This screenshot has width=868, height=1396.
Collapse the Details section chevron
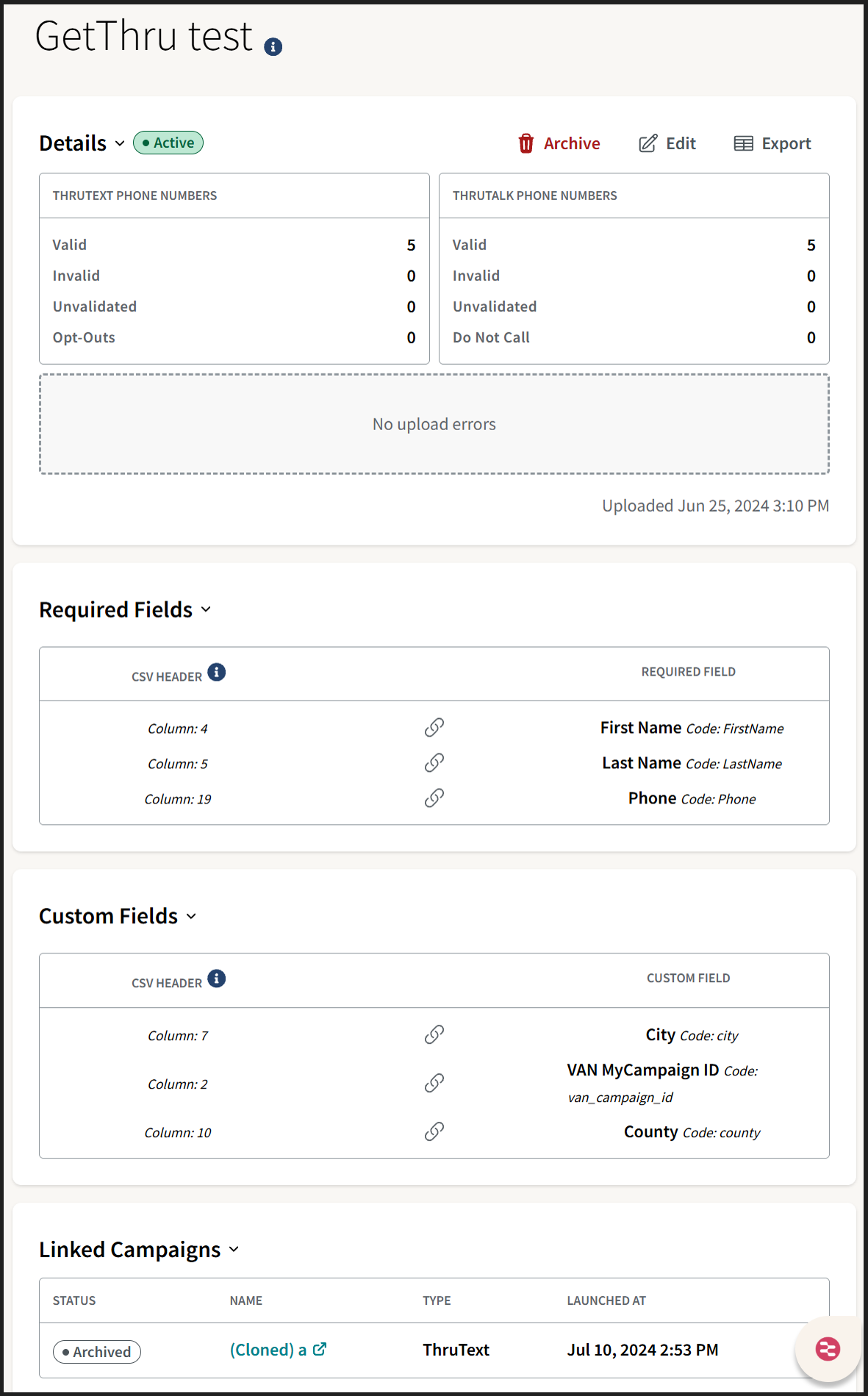pos(120,143)
